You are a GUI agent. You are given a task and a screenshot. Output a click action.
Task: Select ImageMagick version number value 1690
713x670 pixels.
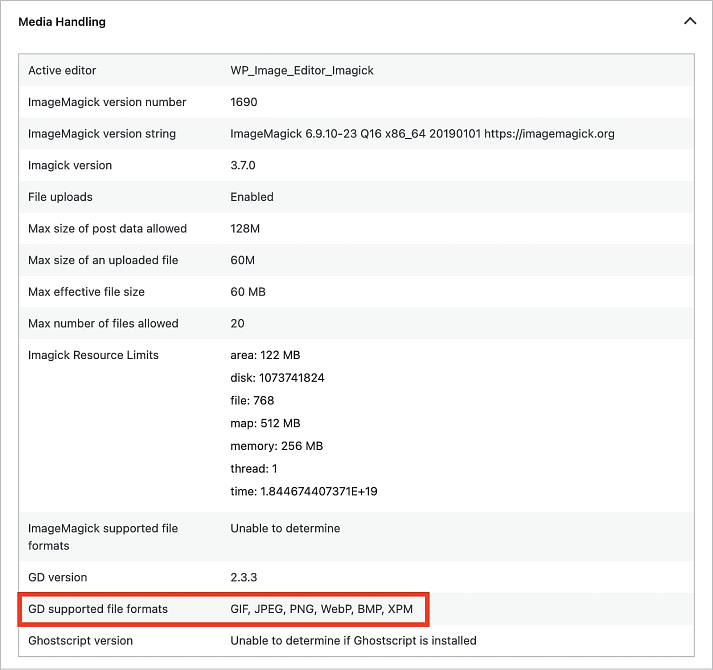click(244, 102)
